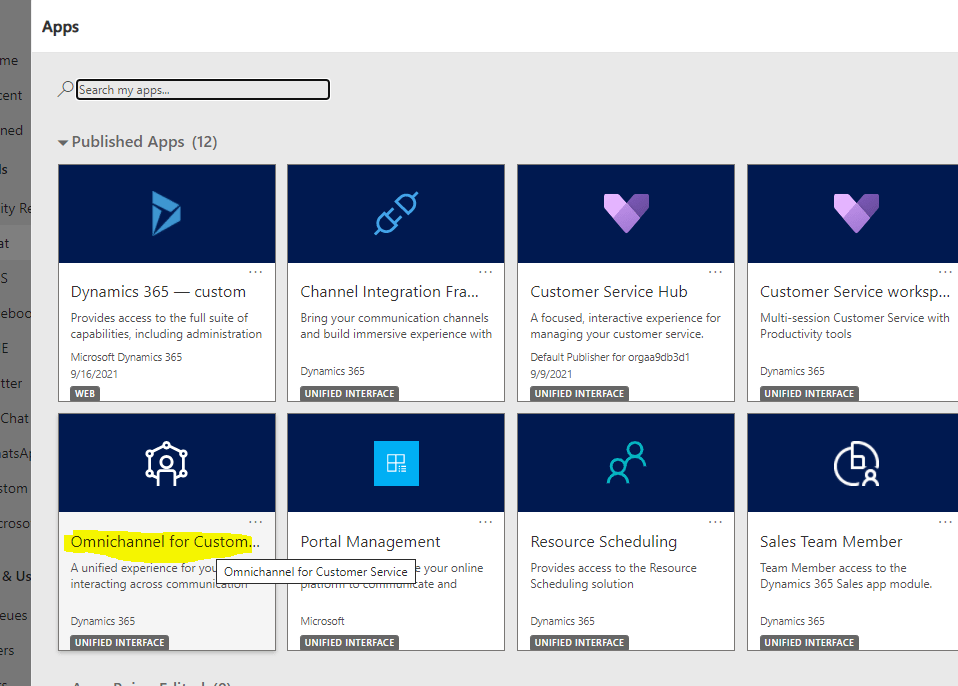958x686 pixels.
Task: Click the Customer Service Hub heart icon
Action: coord(626,213)
